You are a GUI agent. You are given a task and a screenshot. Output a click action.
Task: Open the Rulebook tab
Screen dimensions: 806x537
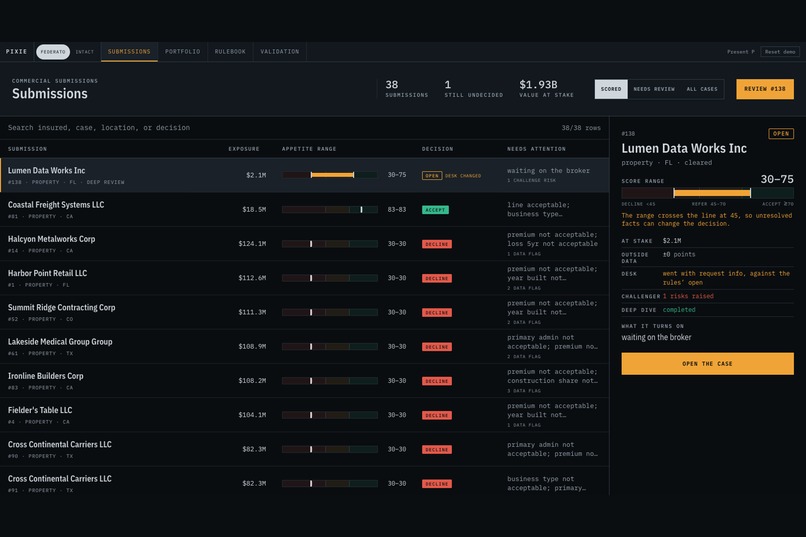230,52
